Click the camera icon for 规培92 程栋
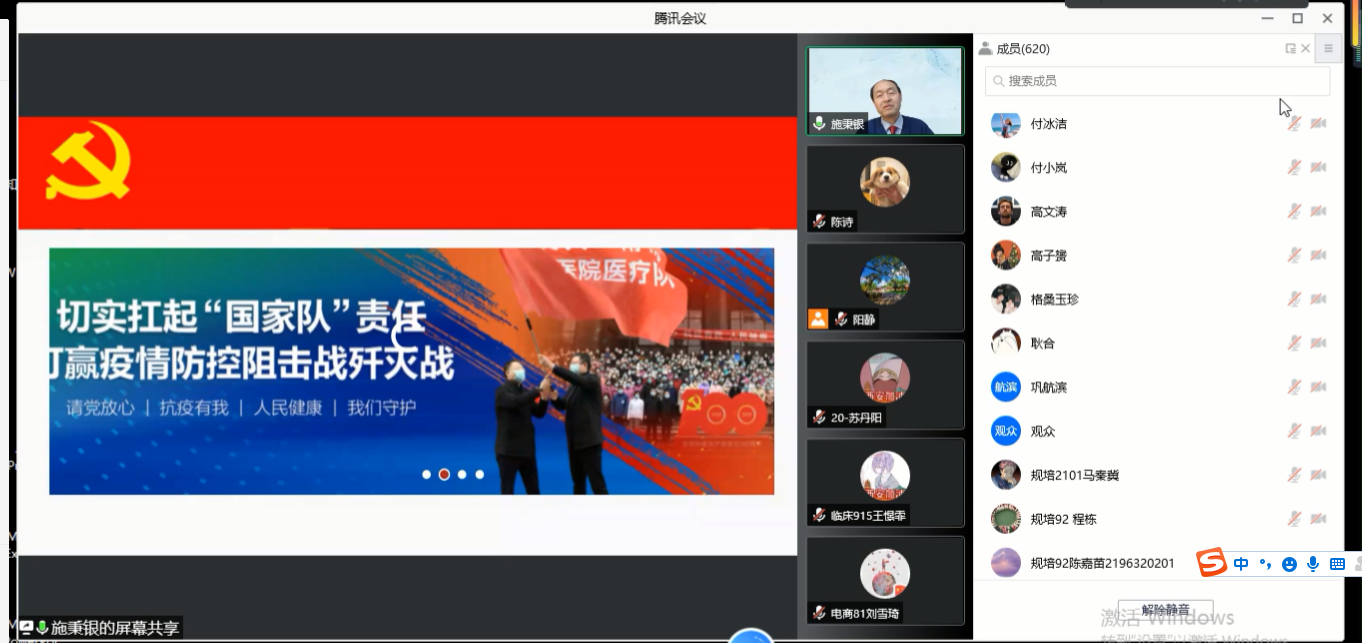This screenshot has height=643, width=1362. coord(1318,519)
